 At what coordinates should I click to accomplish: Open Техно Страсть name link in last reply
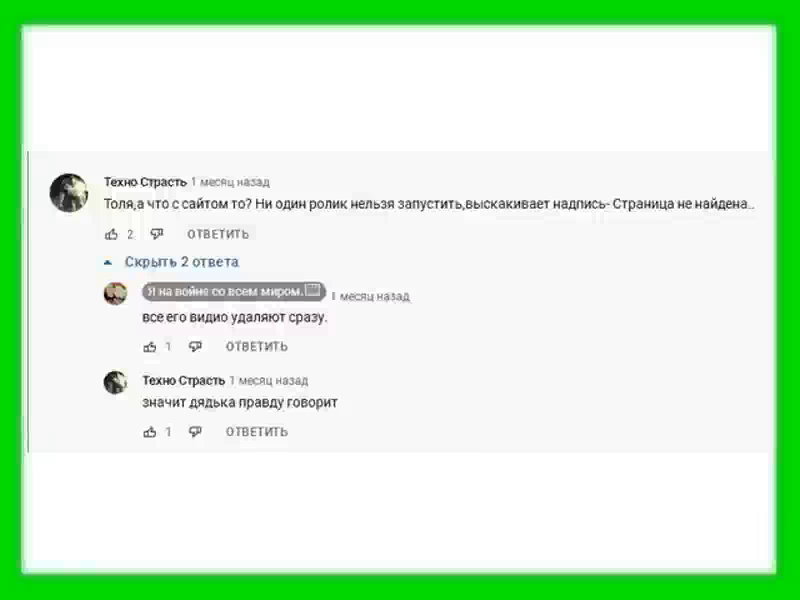[x=184, y=381]
